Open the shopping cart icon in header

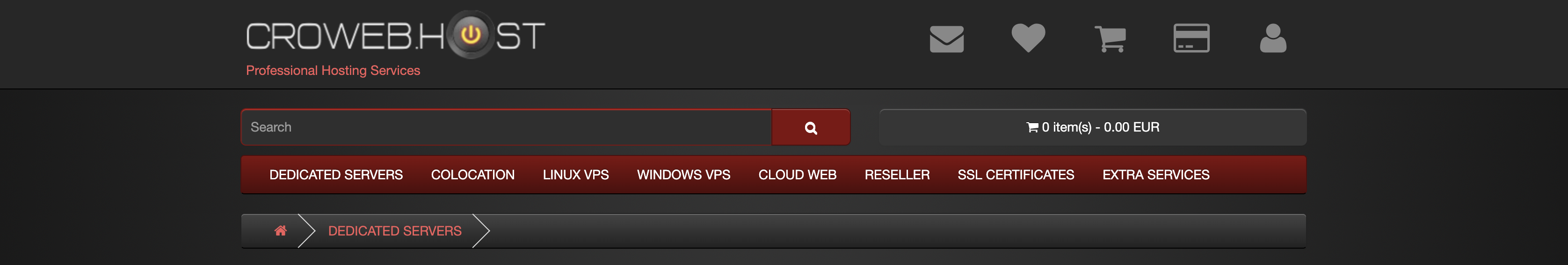tap(1110, 39)
